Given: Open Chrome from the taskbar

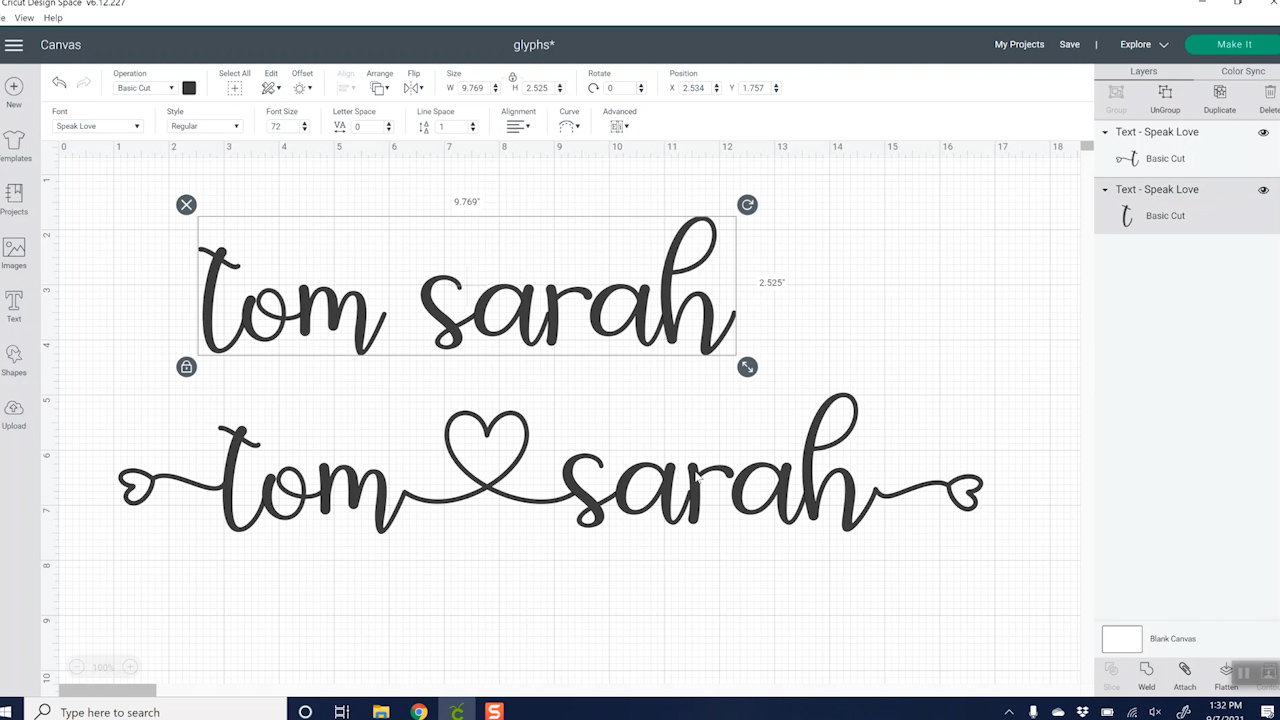Looking at the screenshot, I should coord(419,712).
